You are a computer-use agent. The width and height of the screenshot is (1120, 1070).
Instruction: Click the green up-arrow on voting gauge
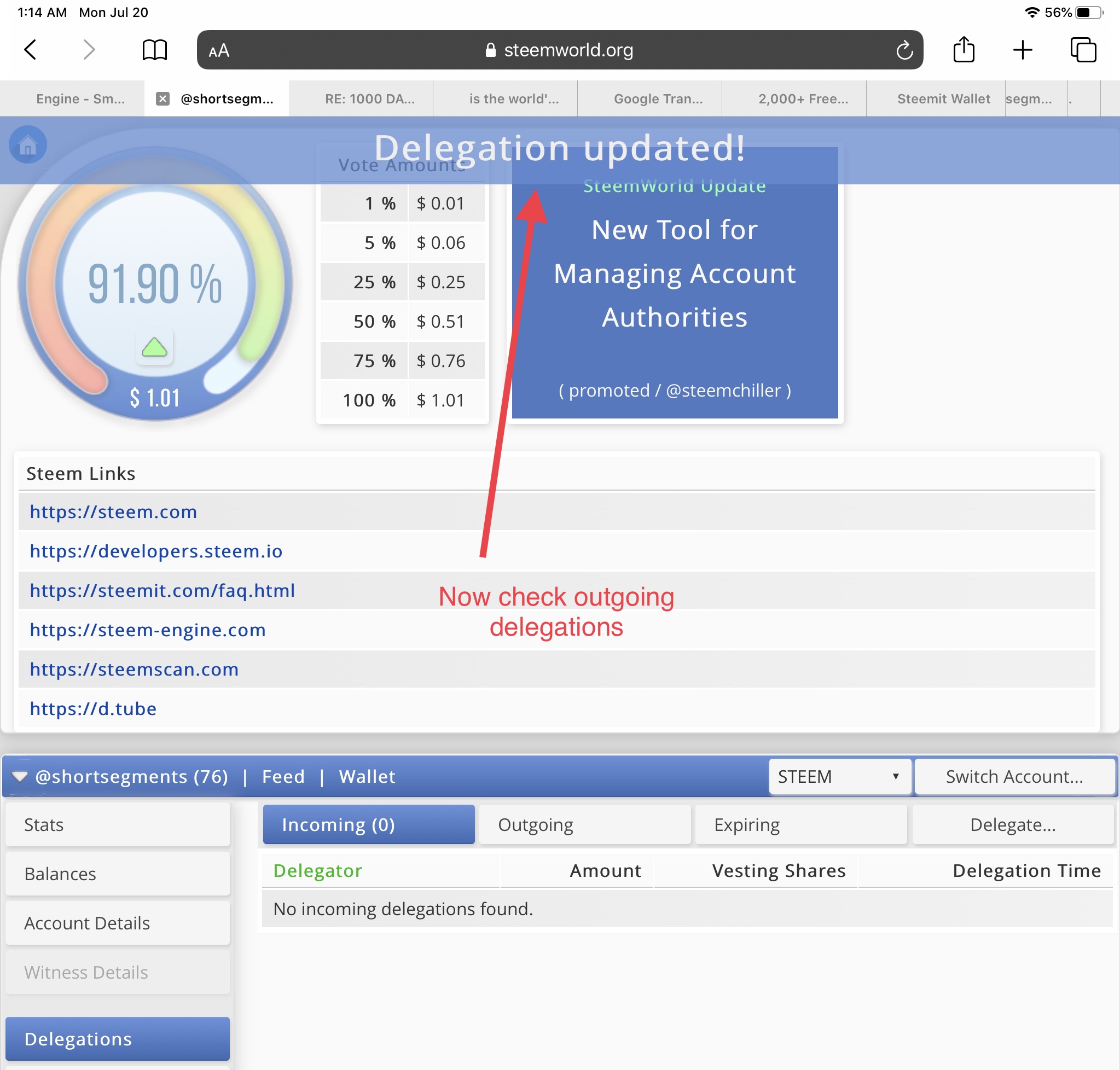coord(154,347)
